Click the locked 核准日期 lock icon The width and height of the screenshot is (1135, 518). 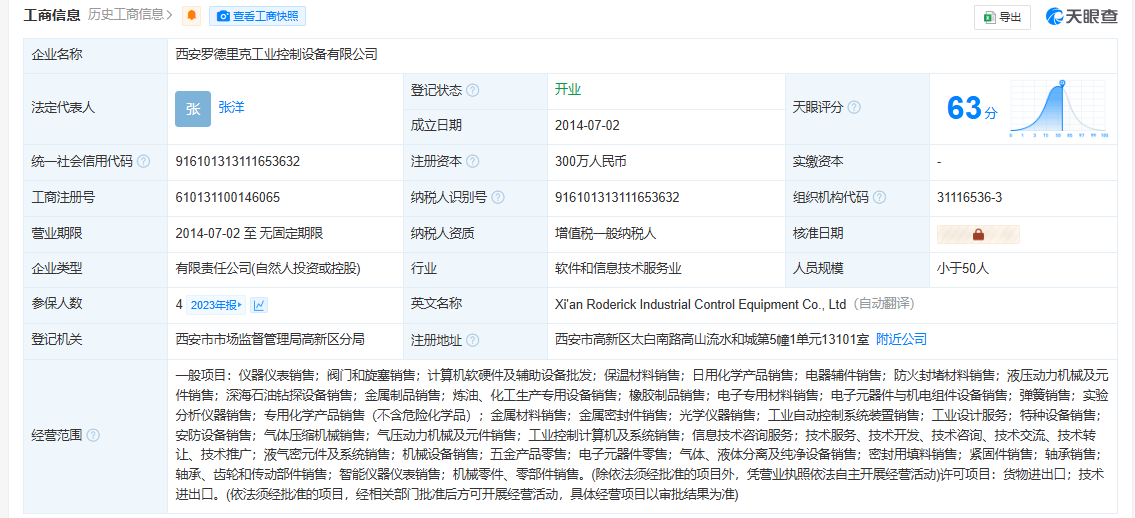coord(978,234)
